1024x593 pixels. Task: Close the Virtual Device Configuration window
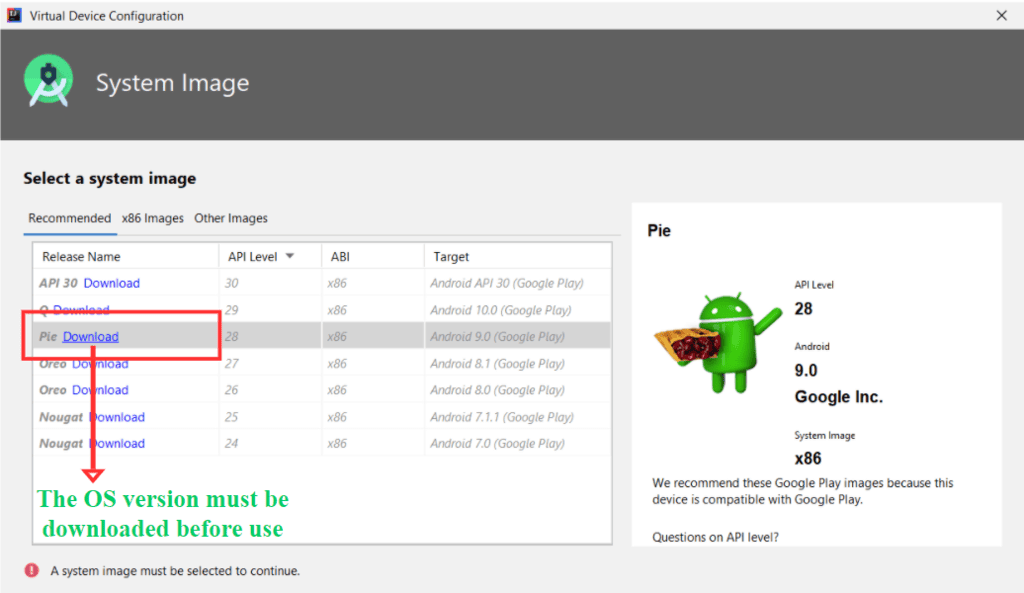tap(1001, 16)
